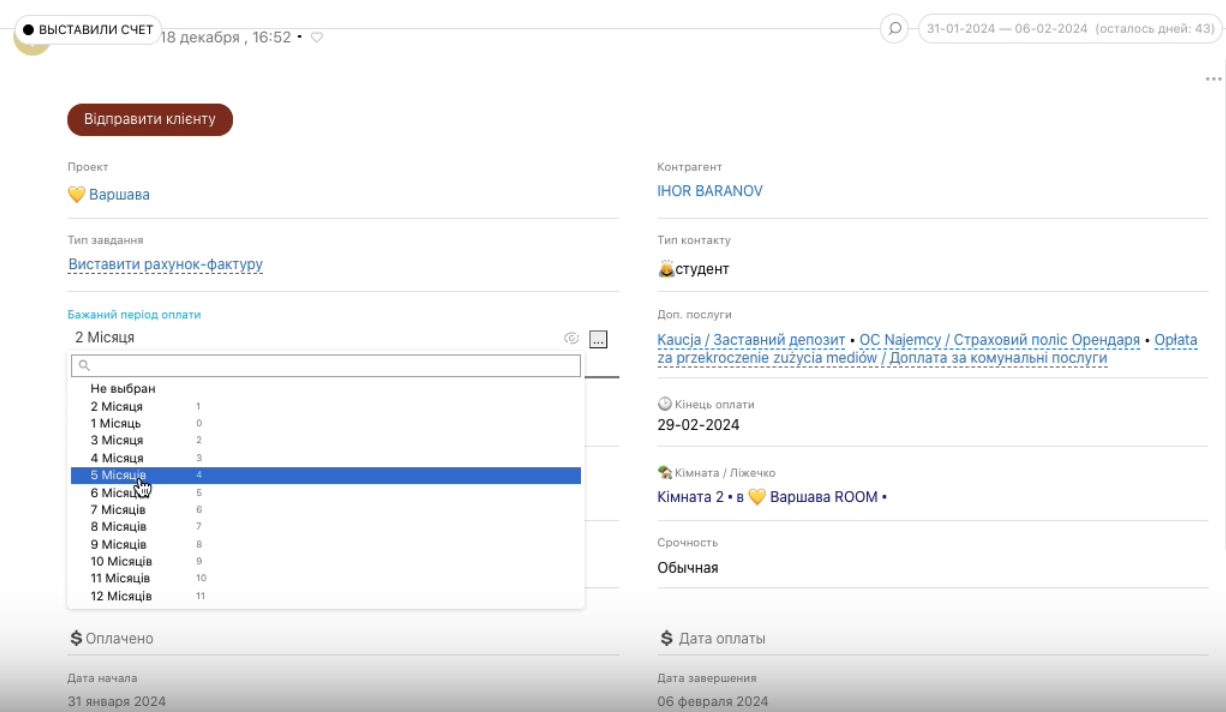Click the magnifier search icon at top
Image resolution: width=1226 pixels, height=712 pixels.
point(894,29)
